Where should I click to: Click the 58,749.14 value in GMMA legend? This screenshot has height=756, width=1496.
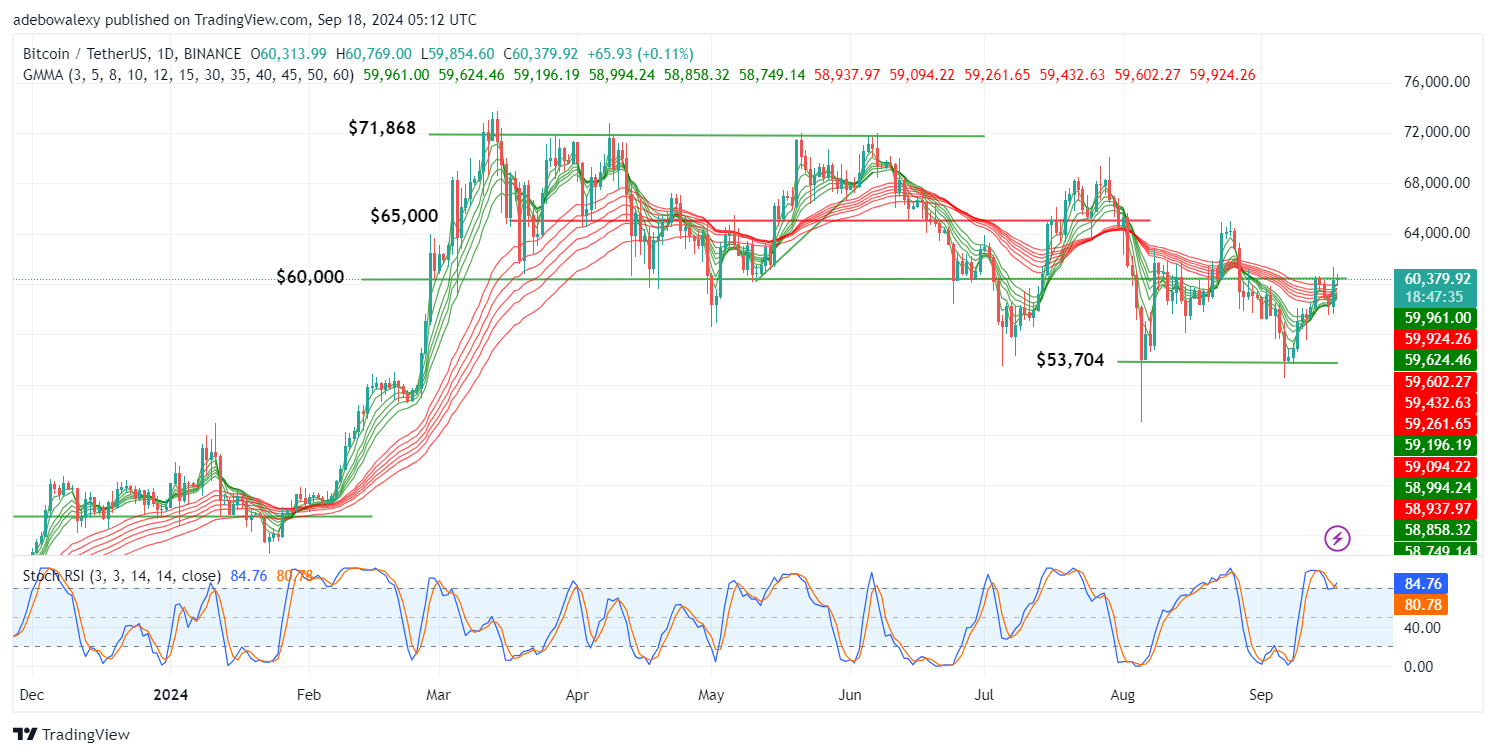click(x=772, y=75)
